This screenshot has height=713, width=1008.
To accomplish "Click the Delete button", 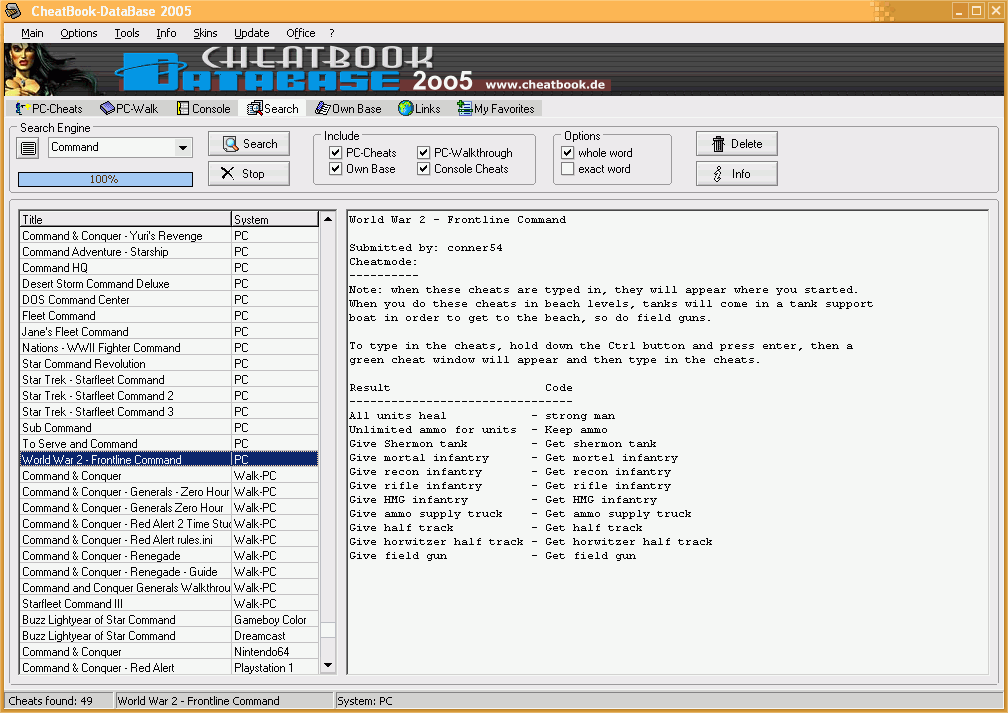I will click(x=736, y=144).
